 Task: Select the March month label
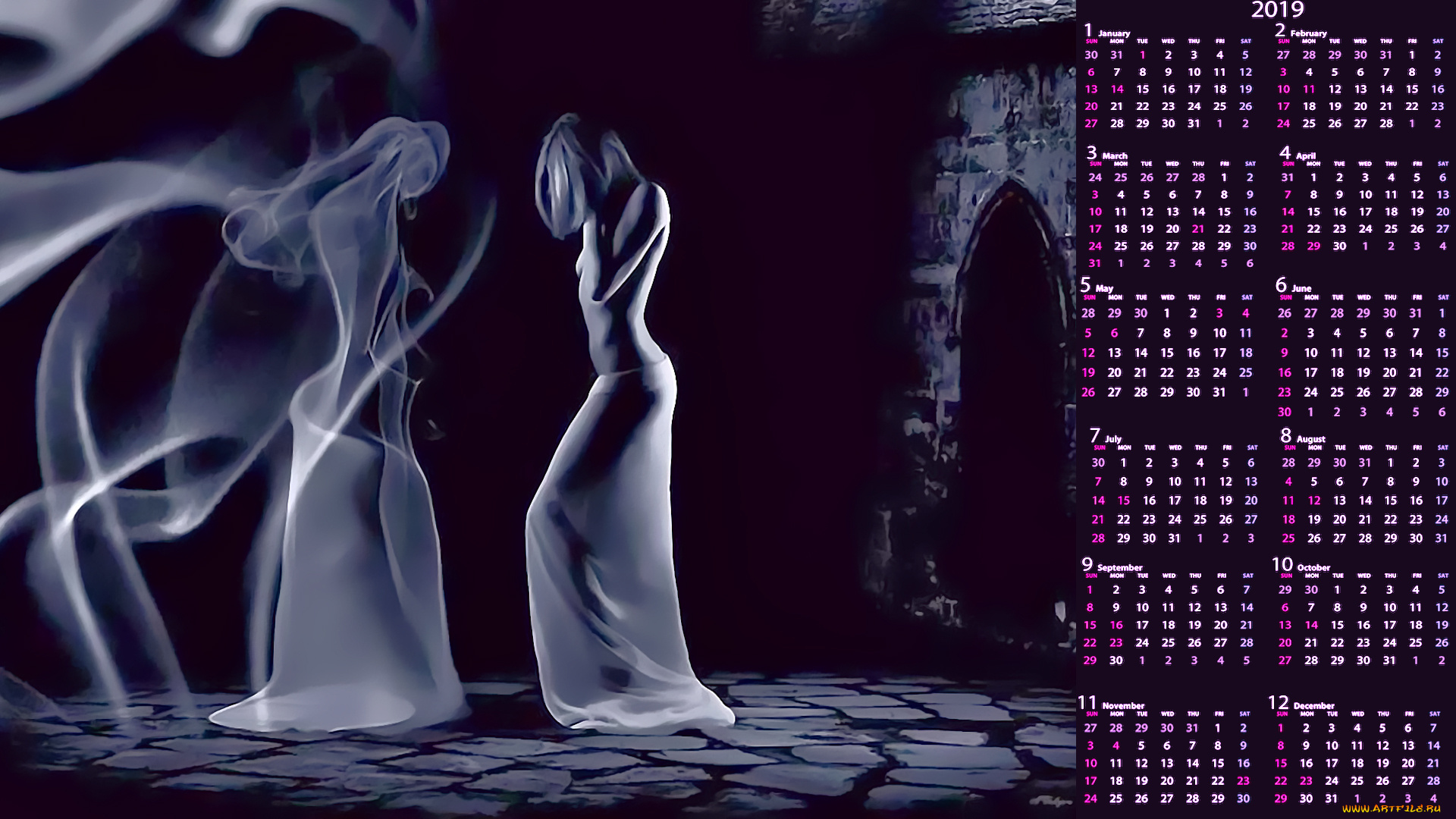tap(1114, 155)
